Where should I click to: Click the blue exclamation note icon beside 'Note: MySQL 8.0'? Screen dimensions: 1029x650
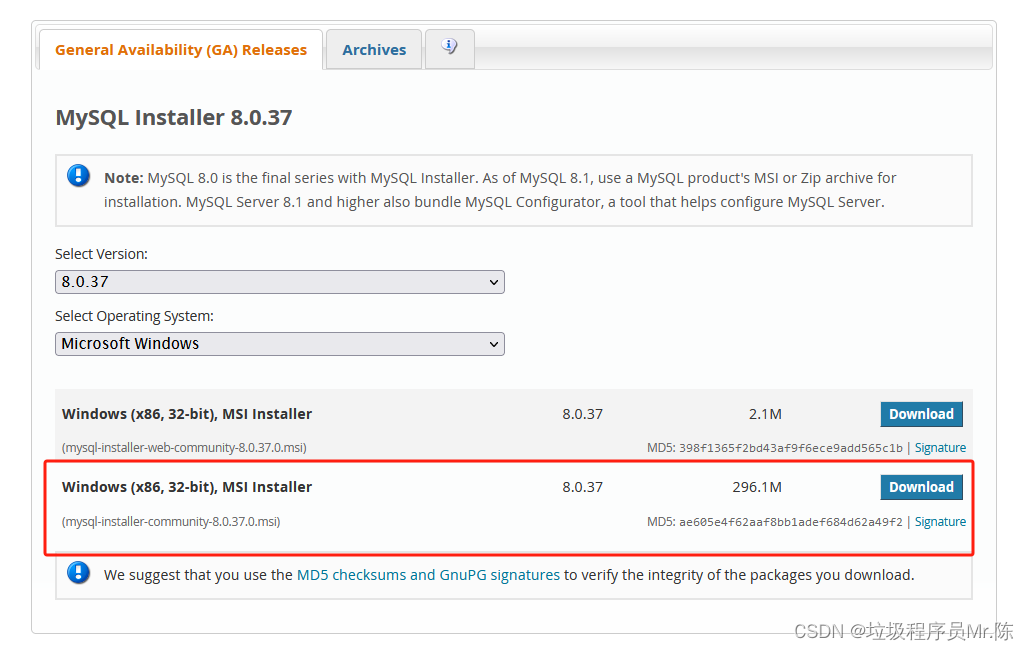pyautogui.click(x=79, y=176)
